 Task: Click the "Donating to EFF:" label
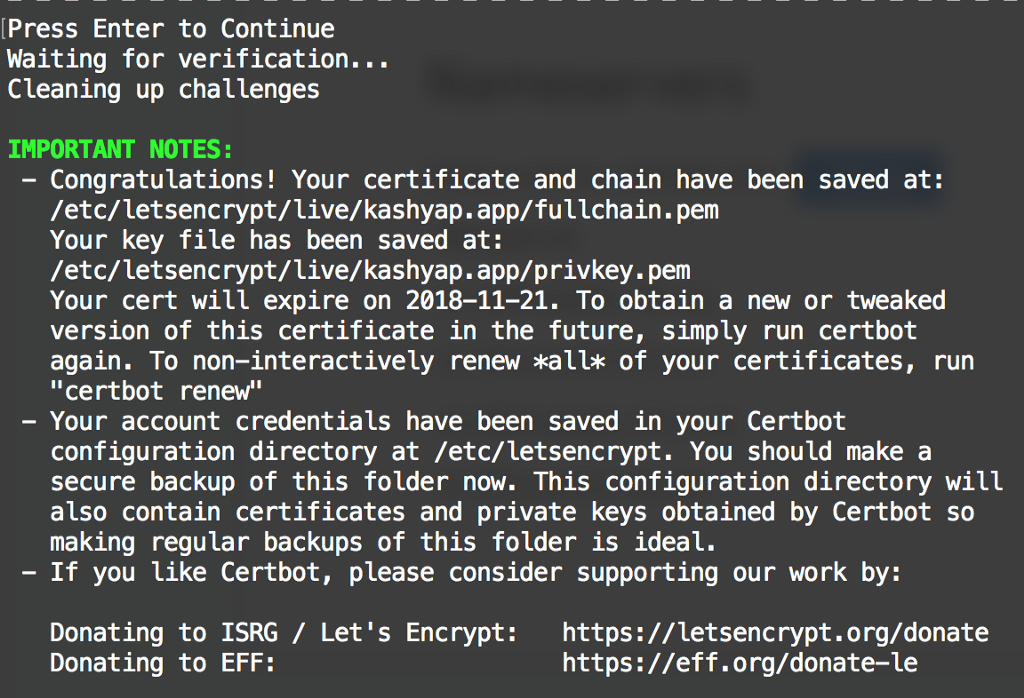162,663
